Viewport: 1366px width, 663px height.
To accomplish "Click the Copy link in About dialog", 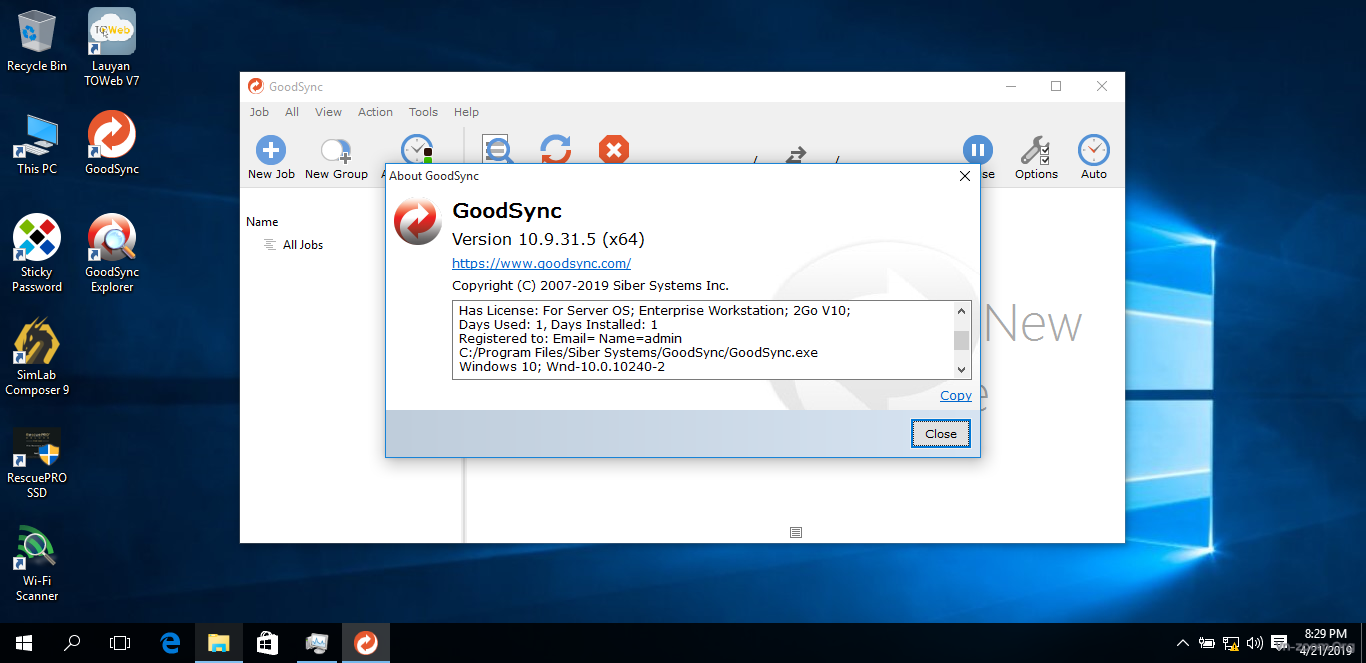I will 955,396.
